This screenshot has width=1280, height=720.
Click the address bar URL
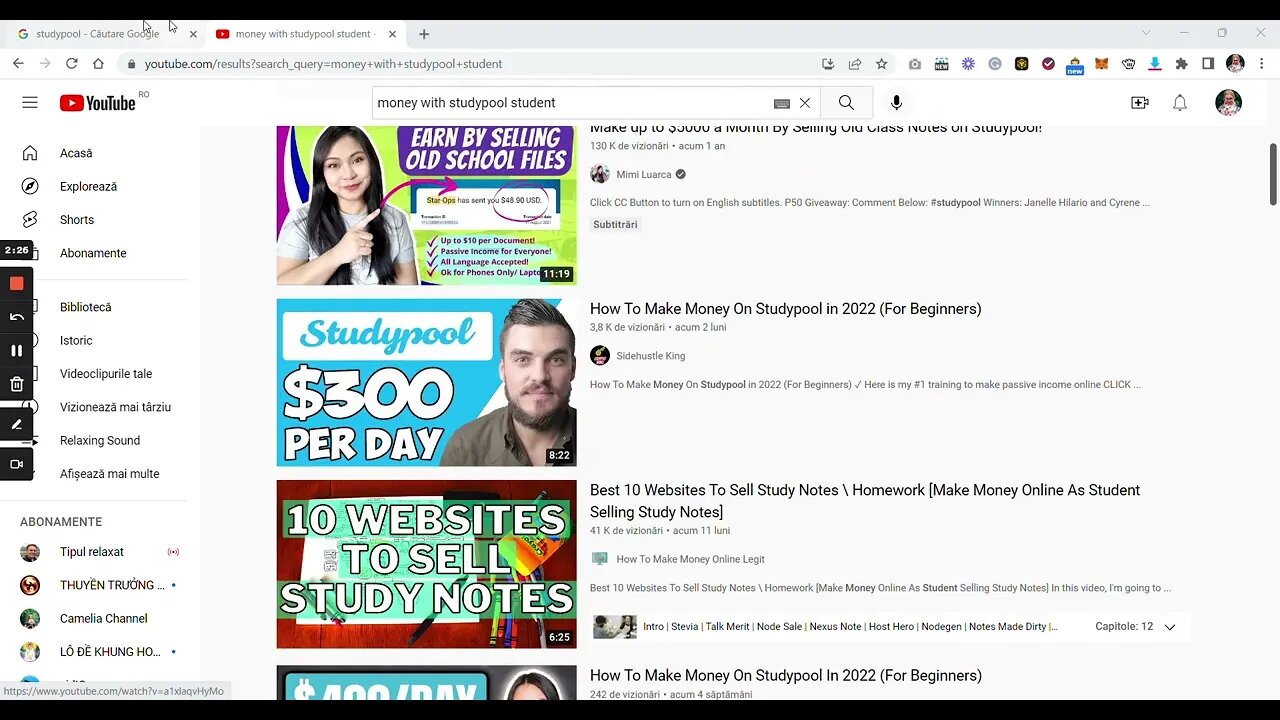point(323,64)
